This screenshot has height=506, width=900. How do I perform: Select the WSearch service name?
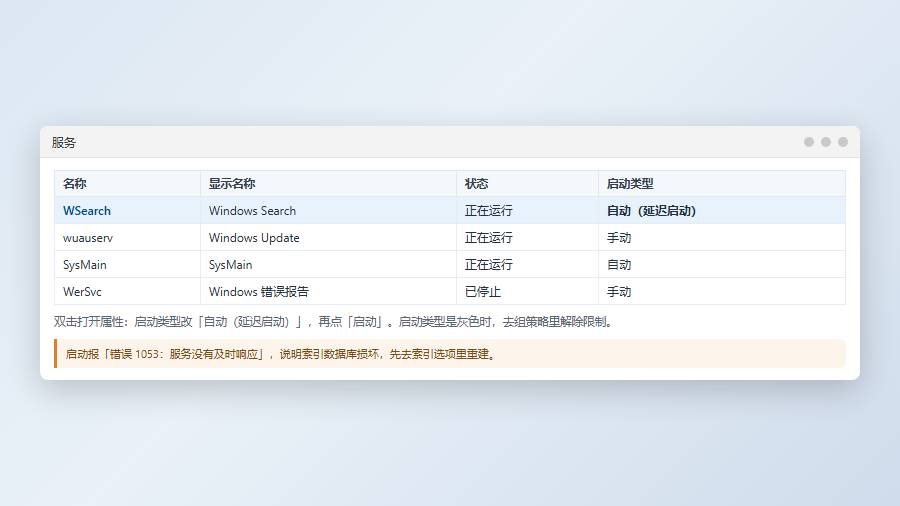click(x=87, y=211)
